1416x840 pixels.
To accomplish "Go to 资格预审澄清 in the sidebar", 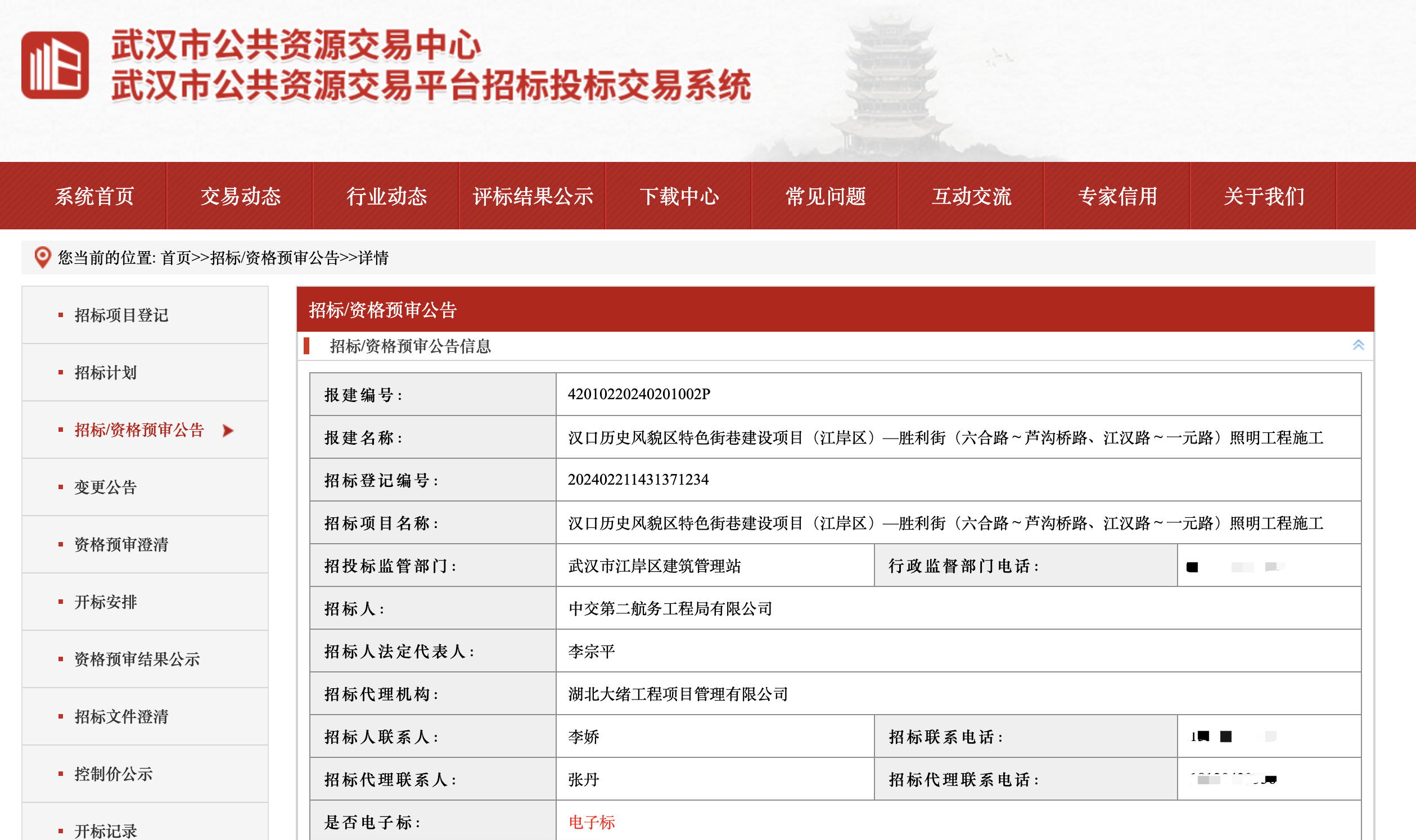I will 121,544.
